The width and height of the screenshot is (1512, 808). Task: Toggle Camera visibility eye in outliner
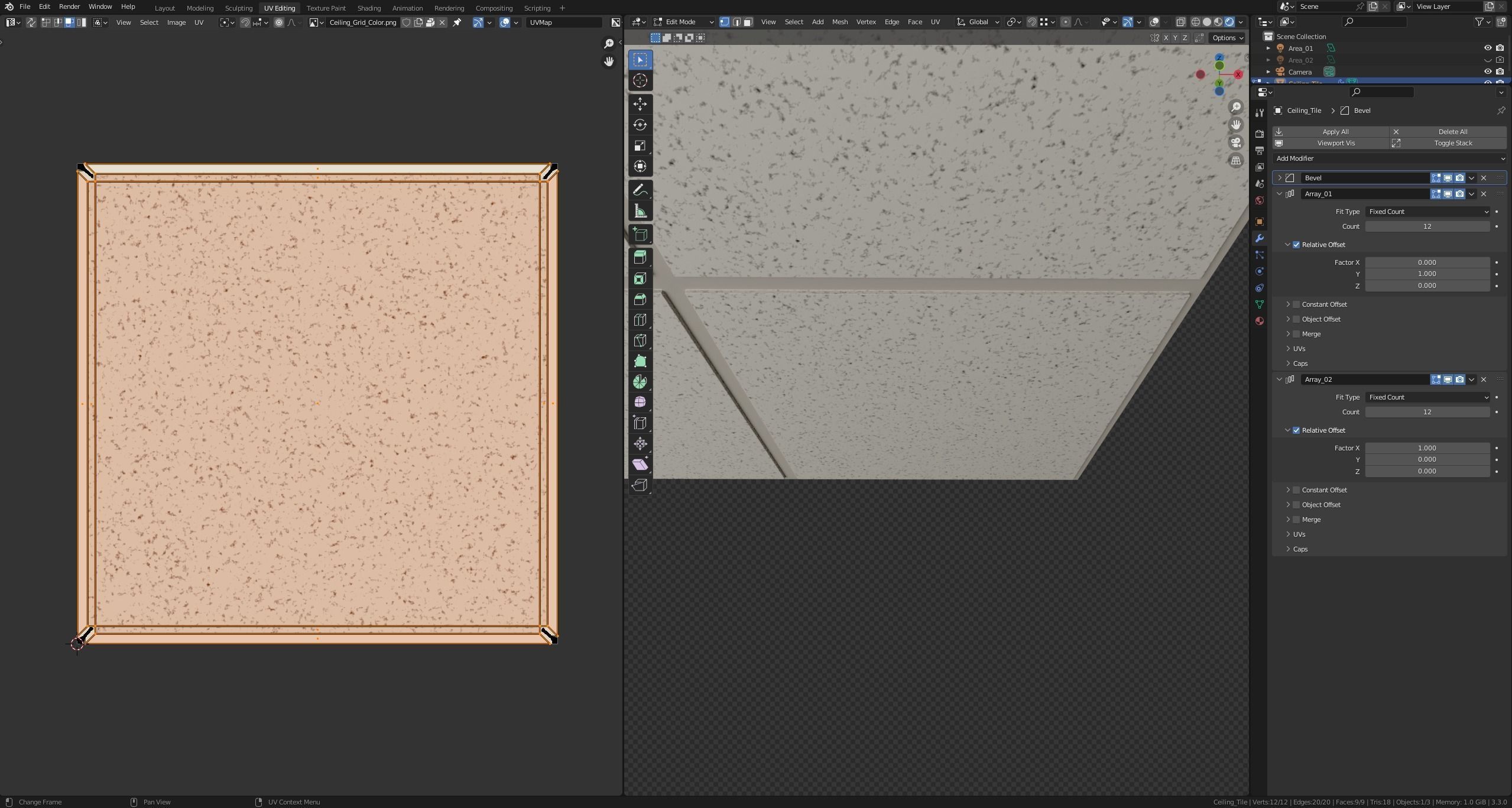[1488, 72]
